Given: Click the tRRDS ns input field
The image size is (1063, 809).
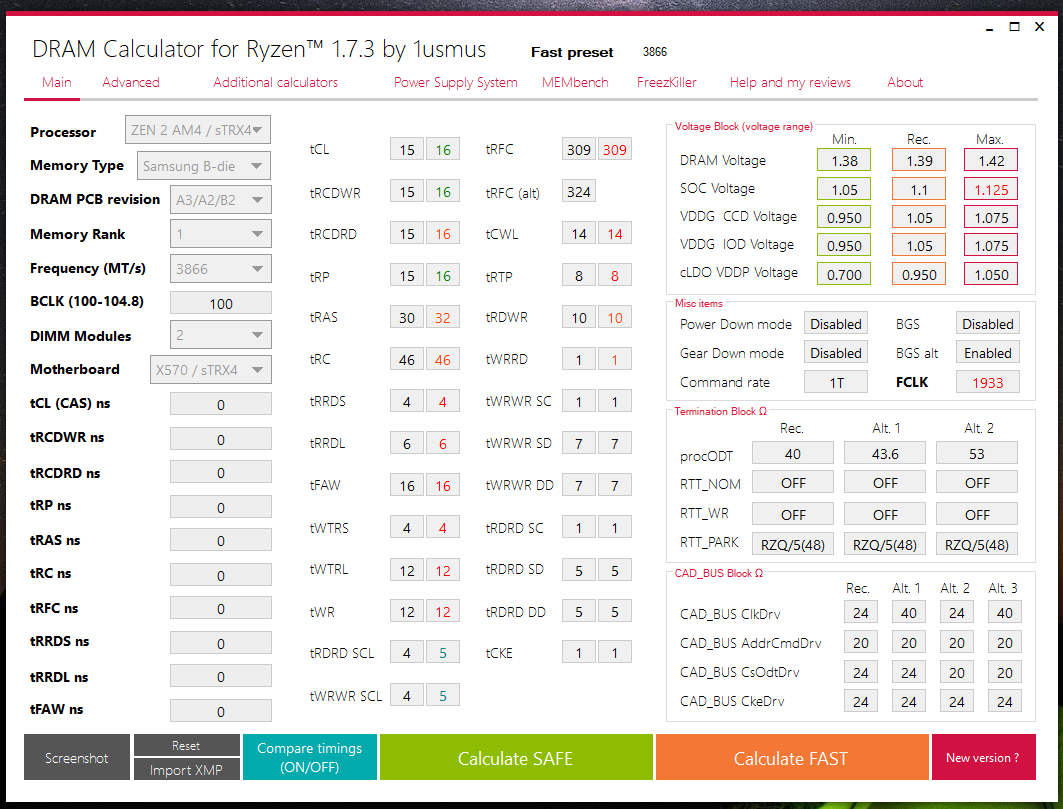Looking at the screenshot, I should coord(220,643).
